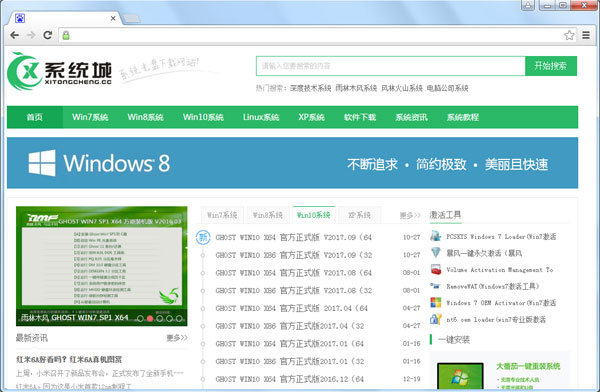Select the fifth carousel dot

point(178,318)
